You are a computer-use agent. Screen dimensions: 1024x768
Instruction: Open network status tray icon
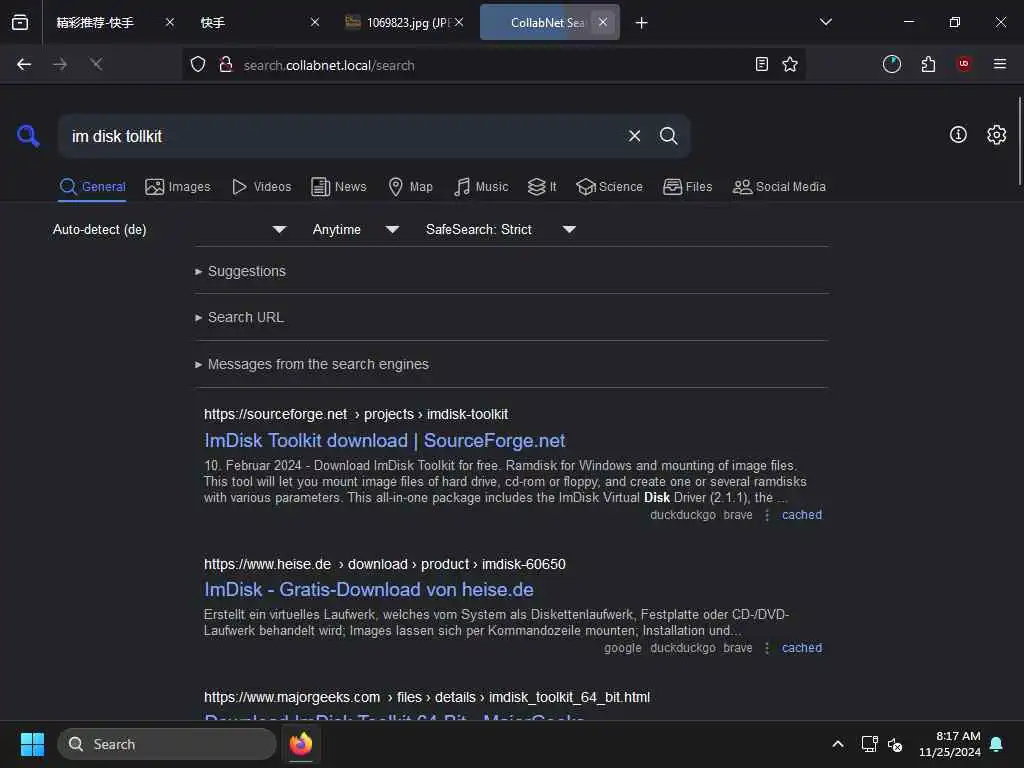(x=869, y=744)
